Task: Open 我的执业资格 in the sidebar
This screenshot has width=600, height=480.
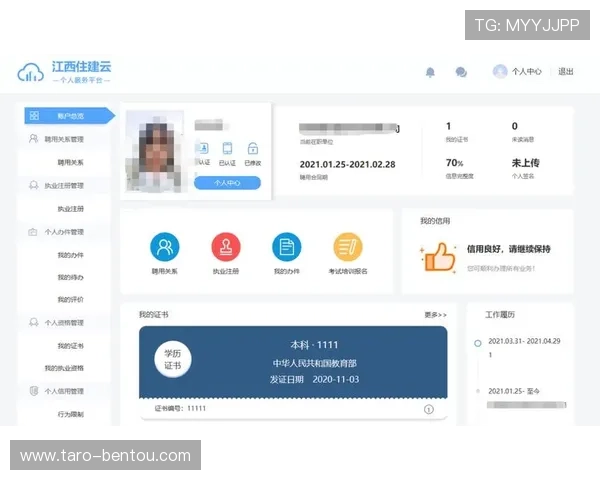Action: (64, 368)
